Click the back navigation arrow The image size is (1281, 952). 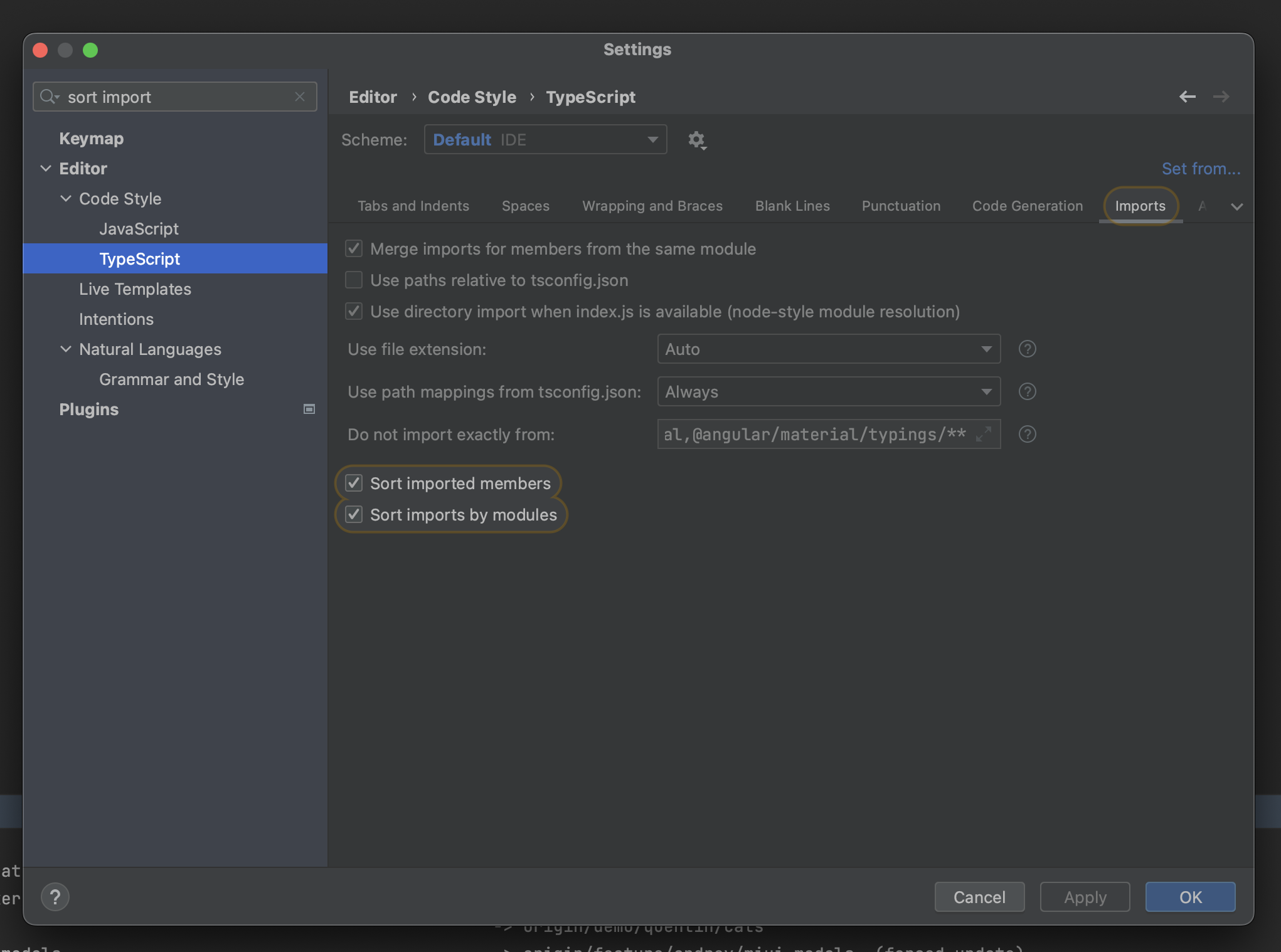(1187, 97)
